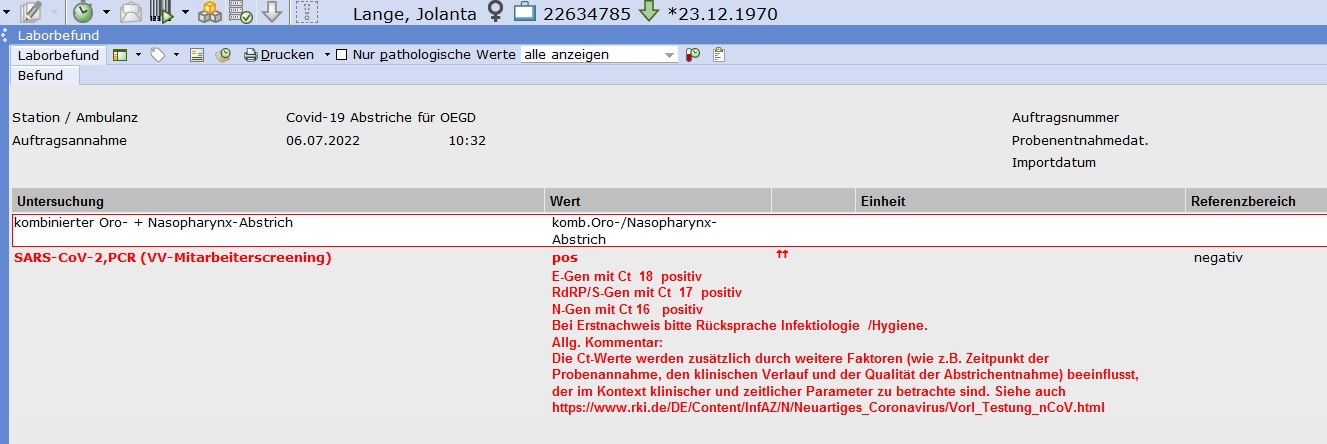Expand the Drucken dropdown arrow

click(x=326, y=55)
